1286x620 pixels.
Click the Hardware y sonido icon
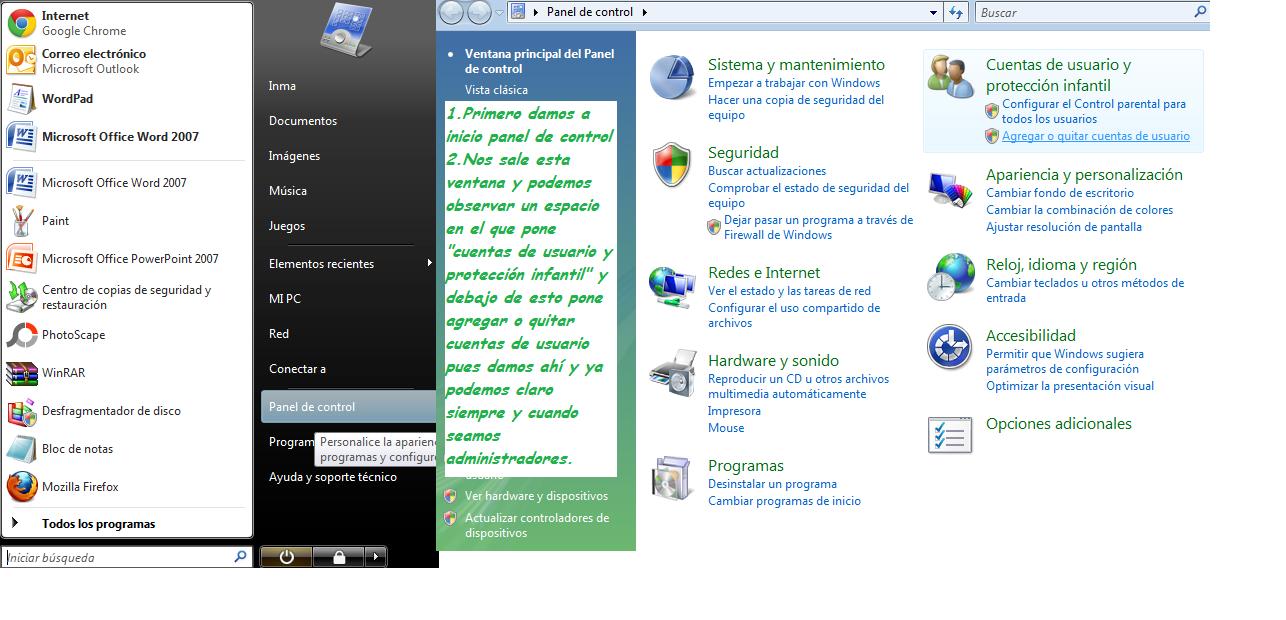point(673,373)
